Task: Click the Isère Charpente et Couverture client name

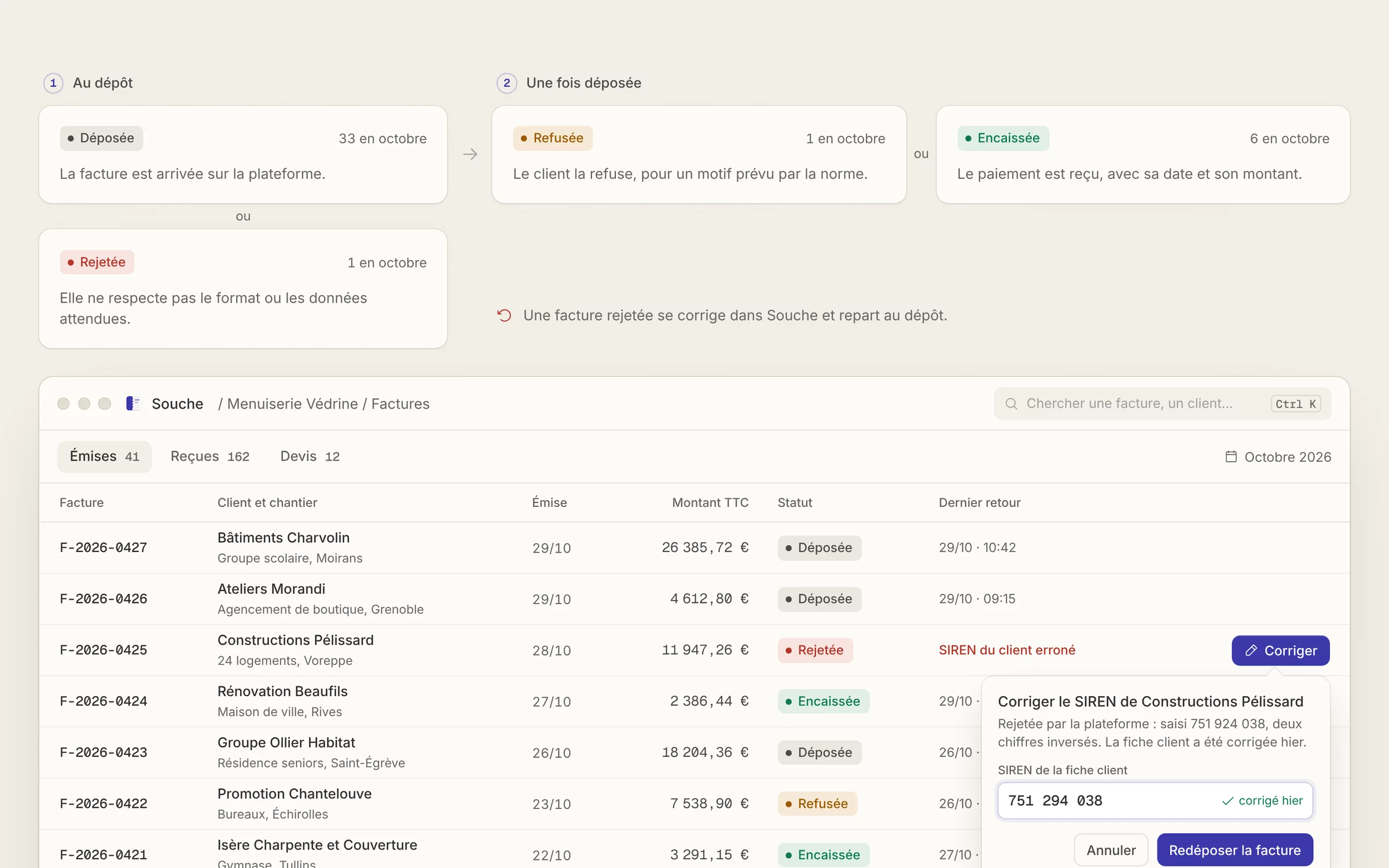Action: 317,845
